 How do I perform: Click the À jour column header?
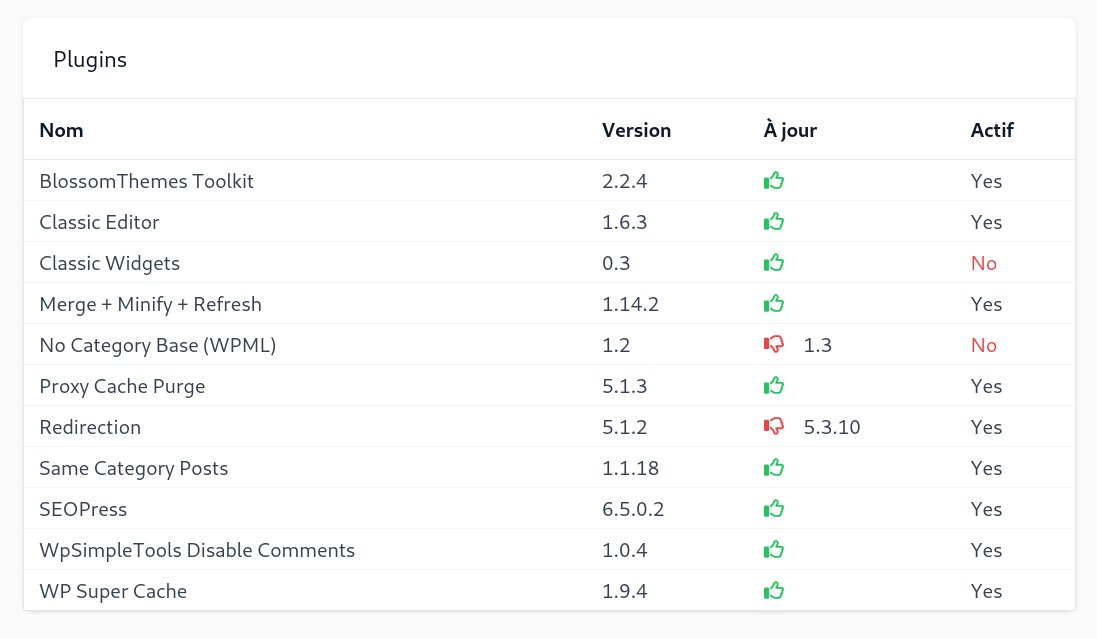tap(791, 130)
